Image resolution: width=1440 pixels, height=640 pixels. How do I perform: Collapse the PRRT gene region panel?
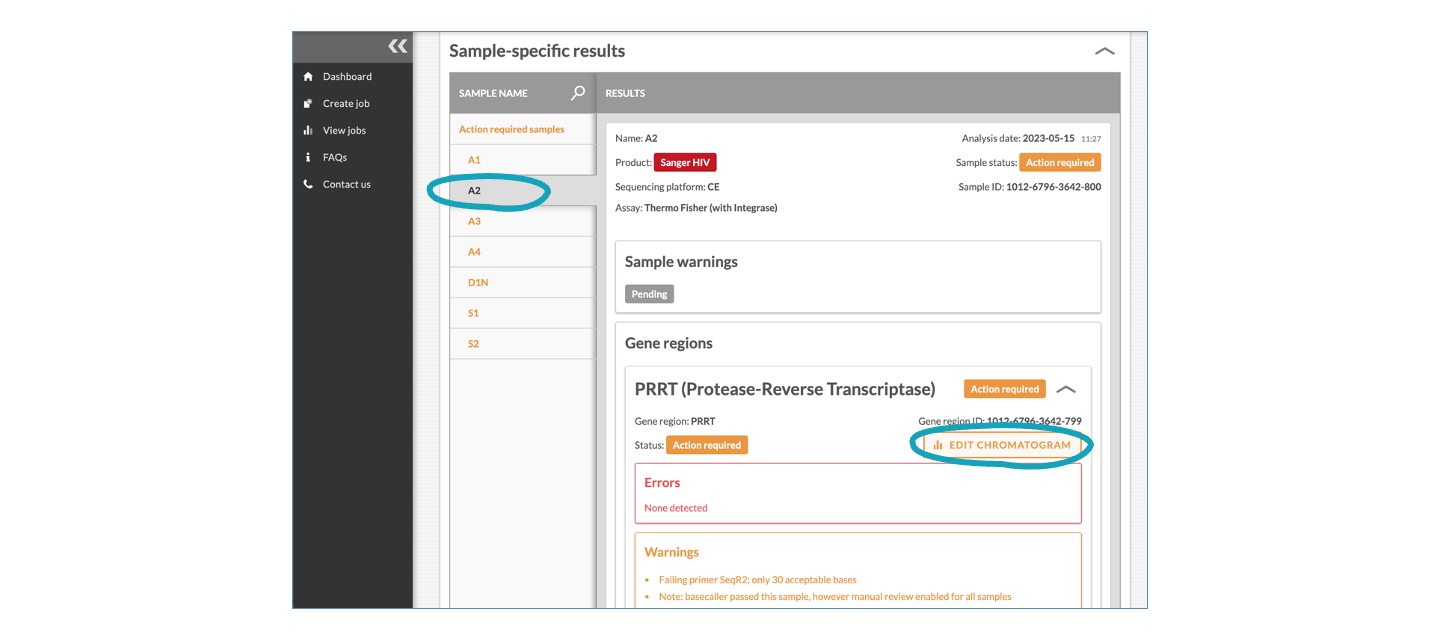1066,390
